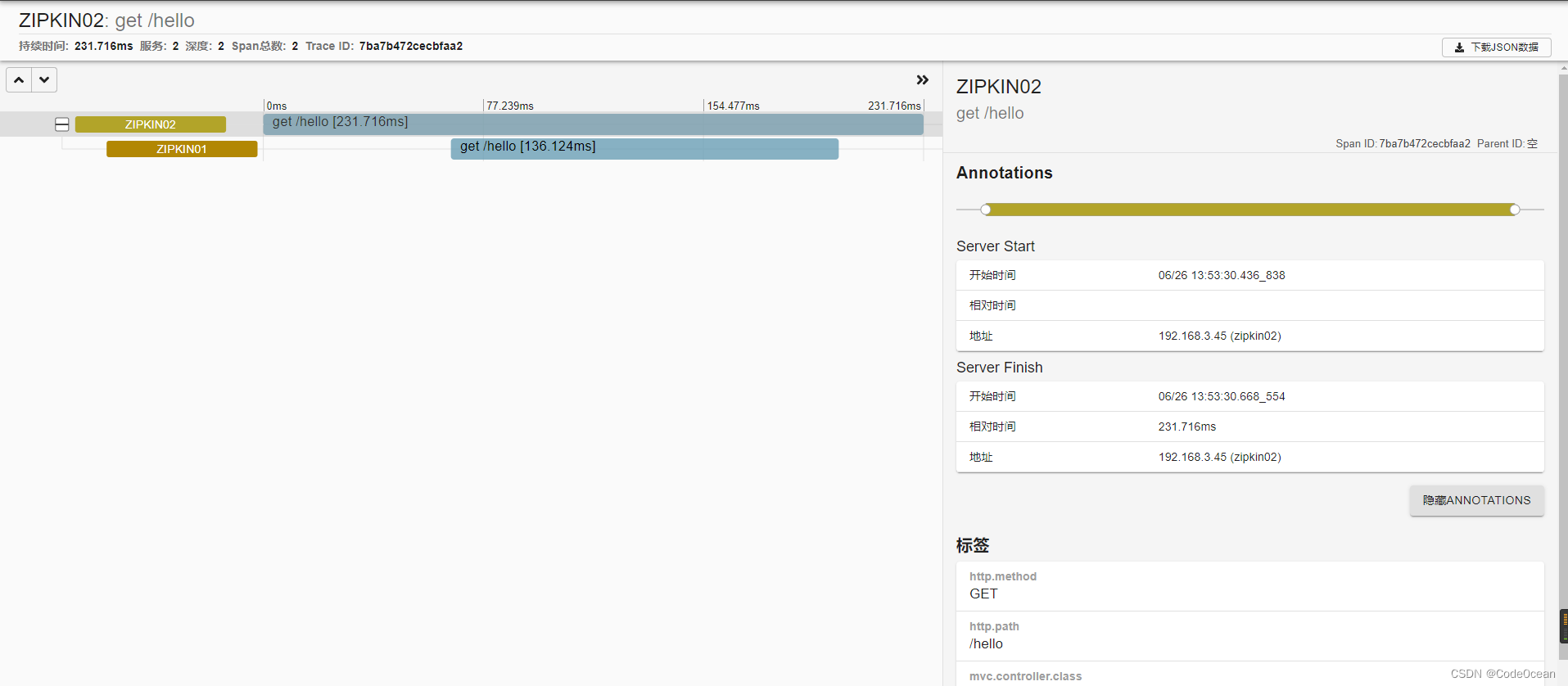Click Server Start time 13:53:30.436_838
This screenshot has width=1568, height=686.
pos(1222,275)
